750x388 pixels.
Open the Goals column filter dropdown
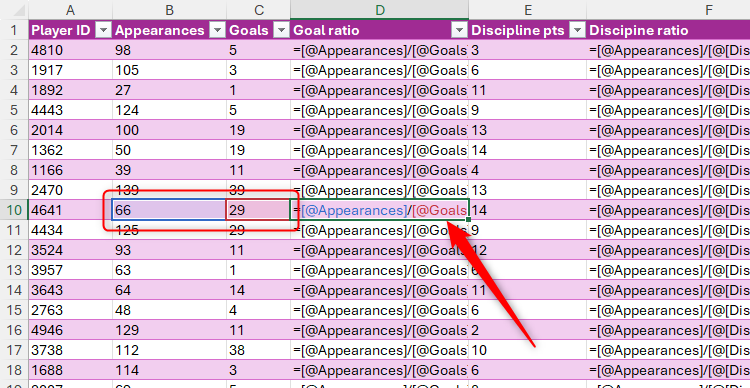282,31
